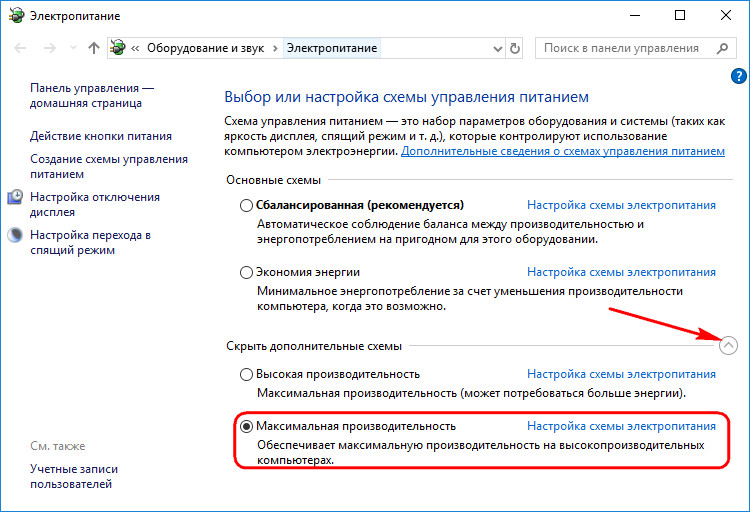Open Настройка отключения дисплея link
The width and height of the screenshot is (750, 512).
coord(95,204)
